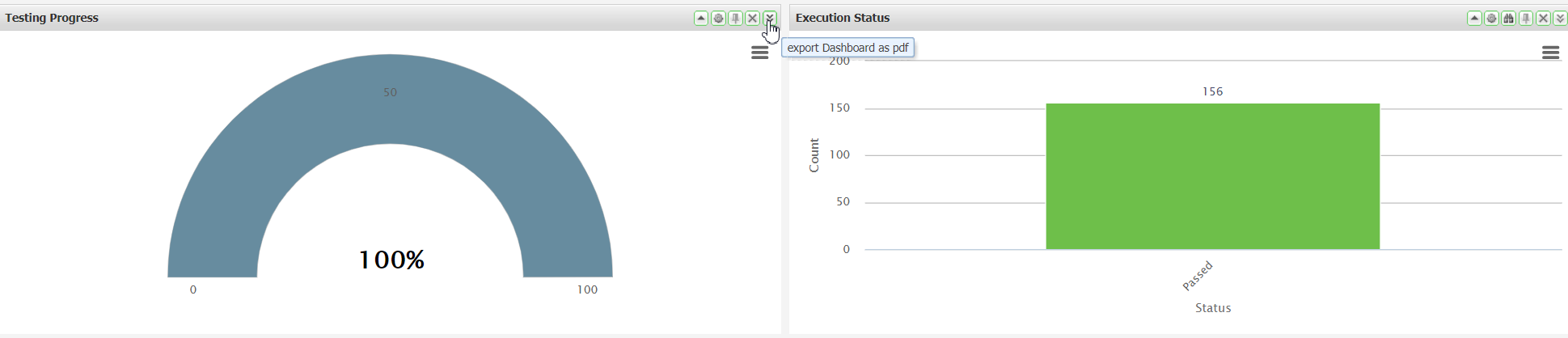The height and width of the screenshot is (338, 1568).
Task: Click the Testing Progress panel title
Action: click(52, 18)
